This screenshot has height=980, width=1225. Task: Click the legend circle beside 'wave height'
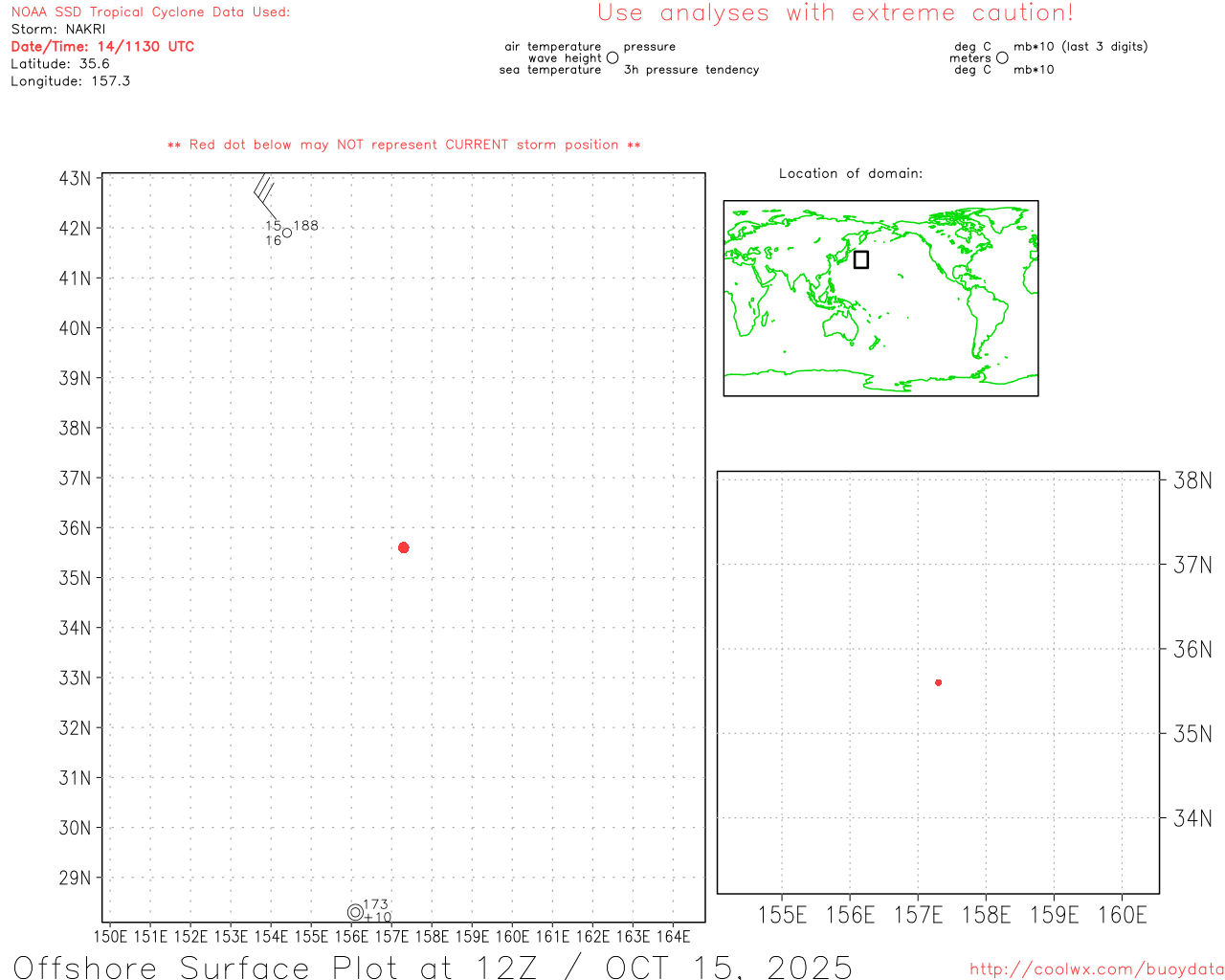[612, 58]
